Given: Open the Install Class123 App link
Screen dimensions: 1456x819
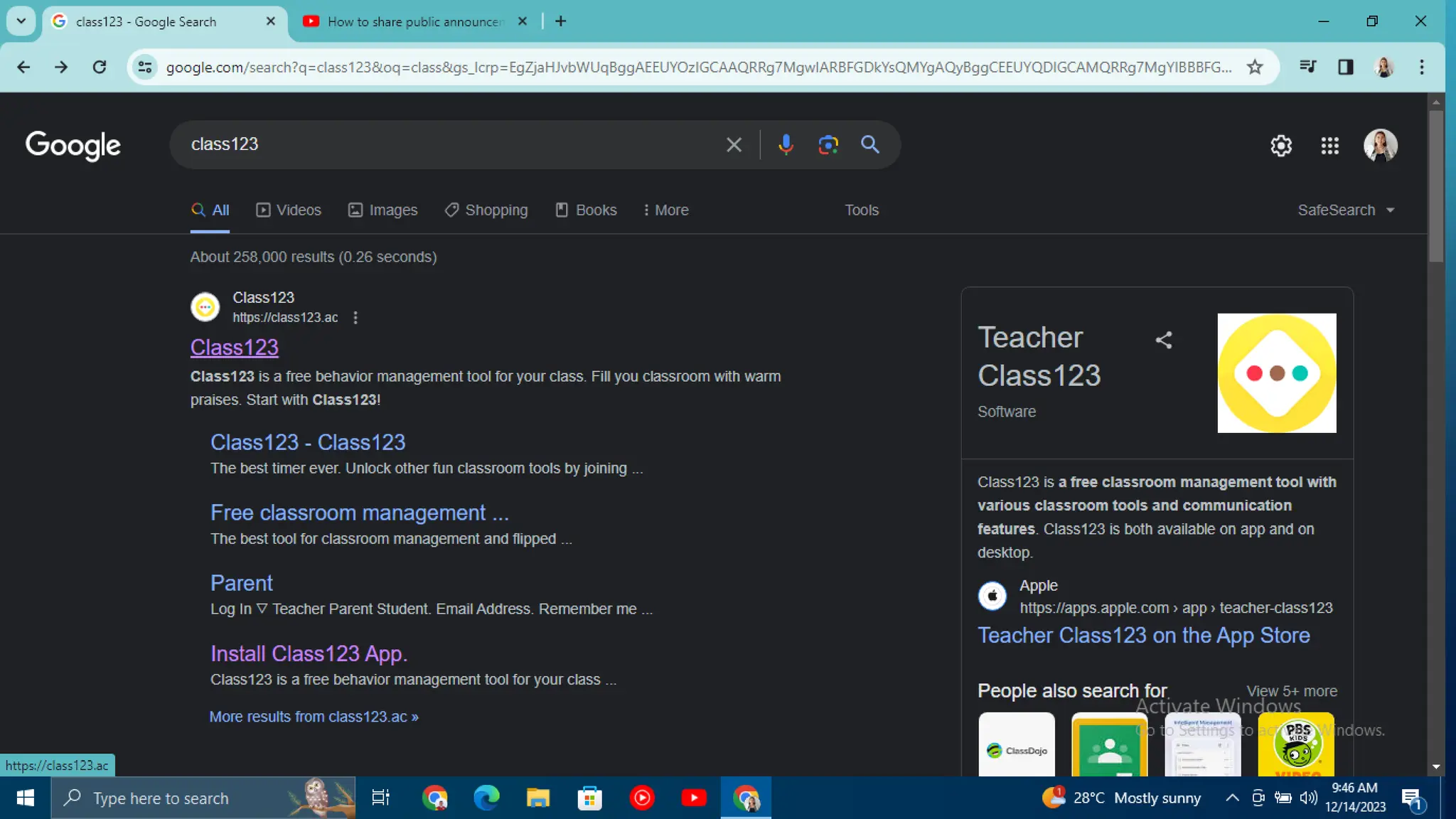Looking at the screenshot, I should pos(309,653).
